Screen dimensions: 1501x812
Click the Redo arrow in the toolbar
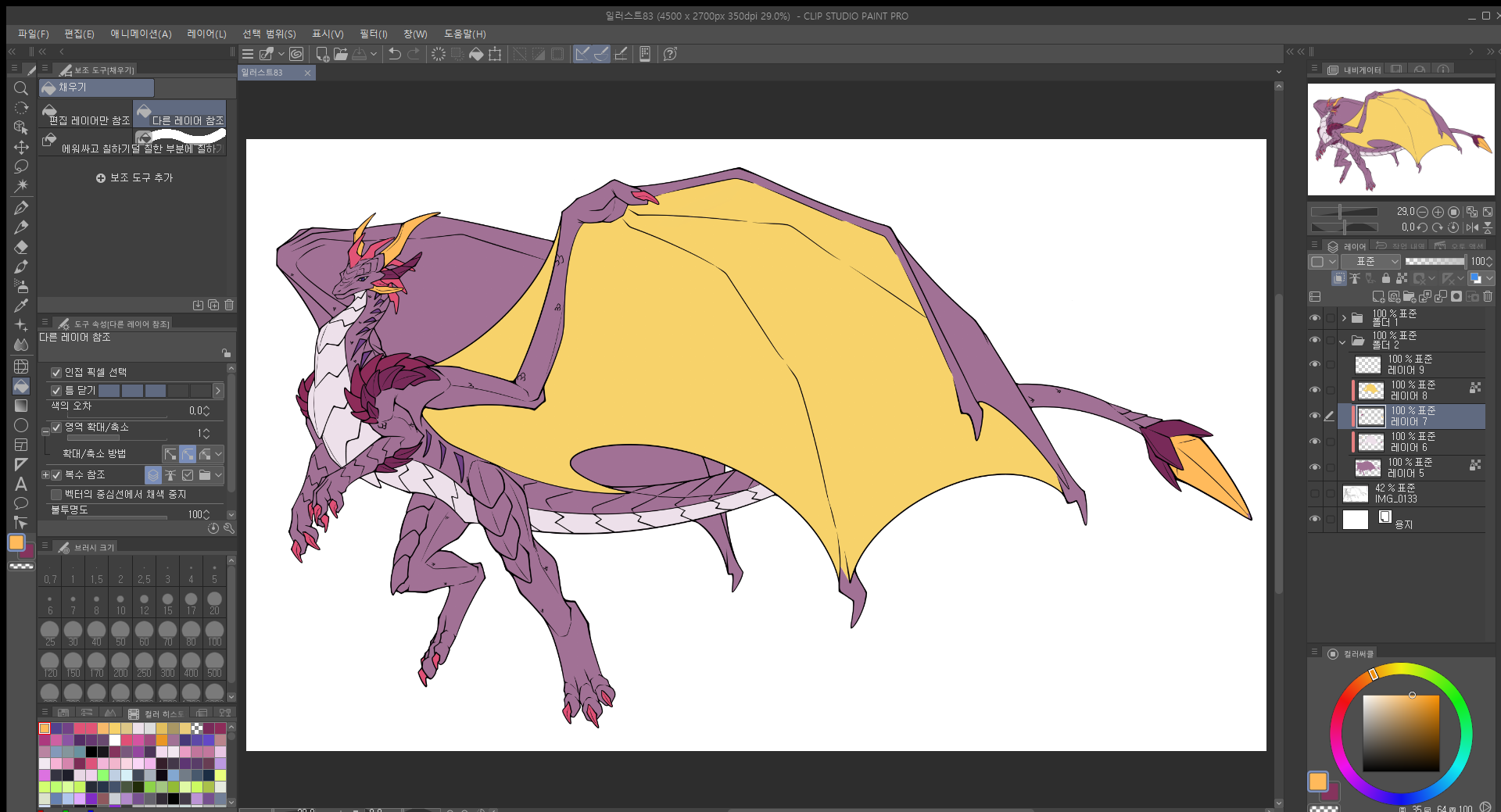tap(414, 54)
